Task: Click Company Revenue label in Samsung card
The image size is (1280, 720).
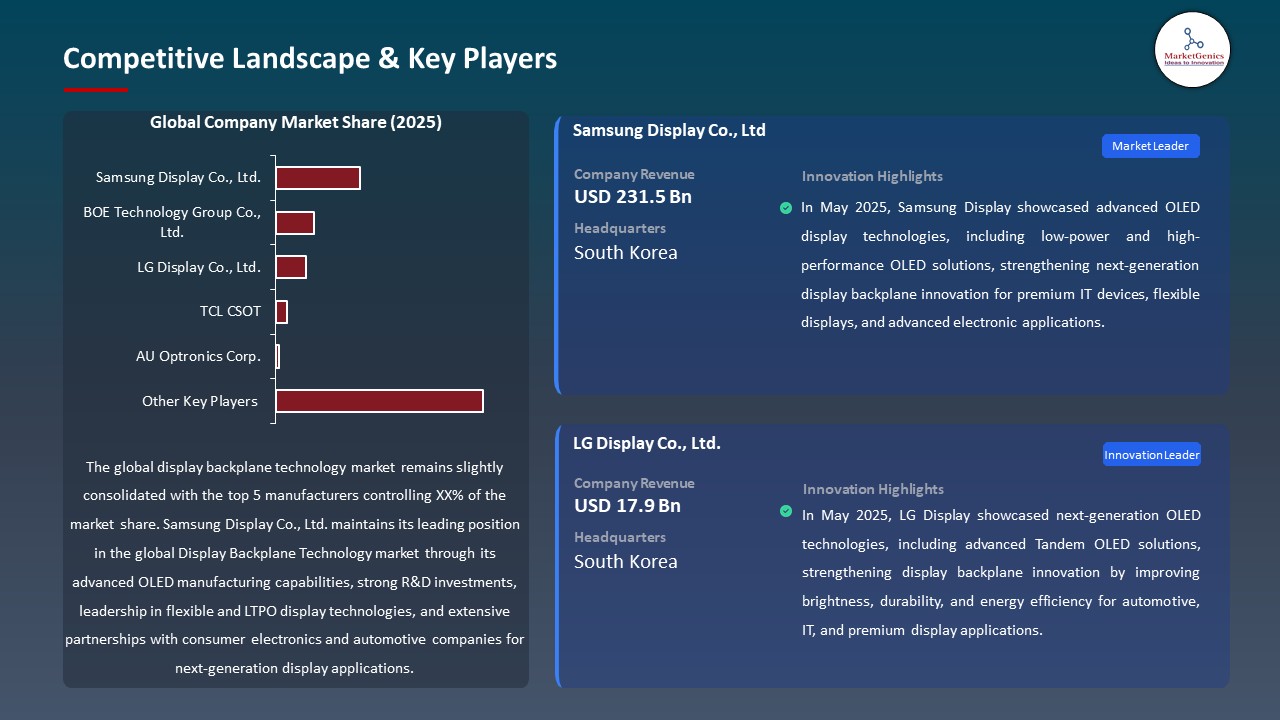Action: coord(634,174)
